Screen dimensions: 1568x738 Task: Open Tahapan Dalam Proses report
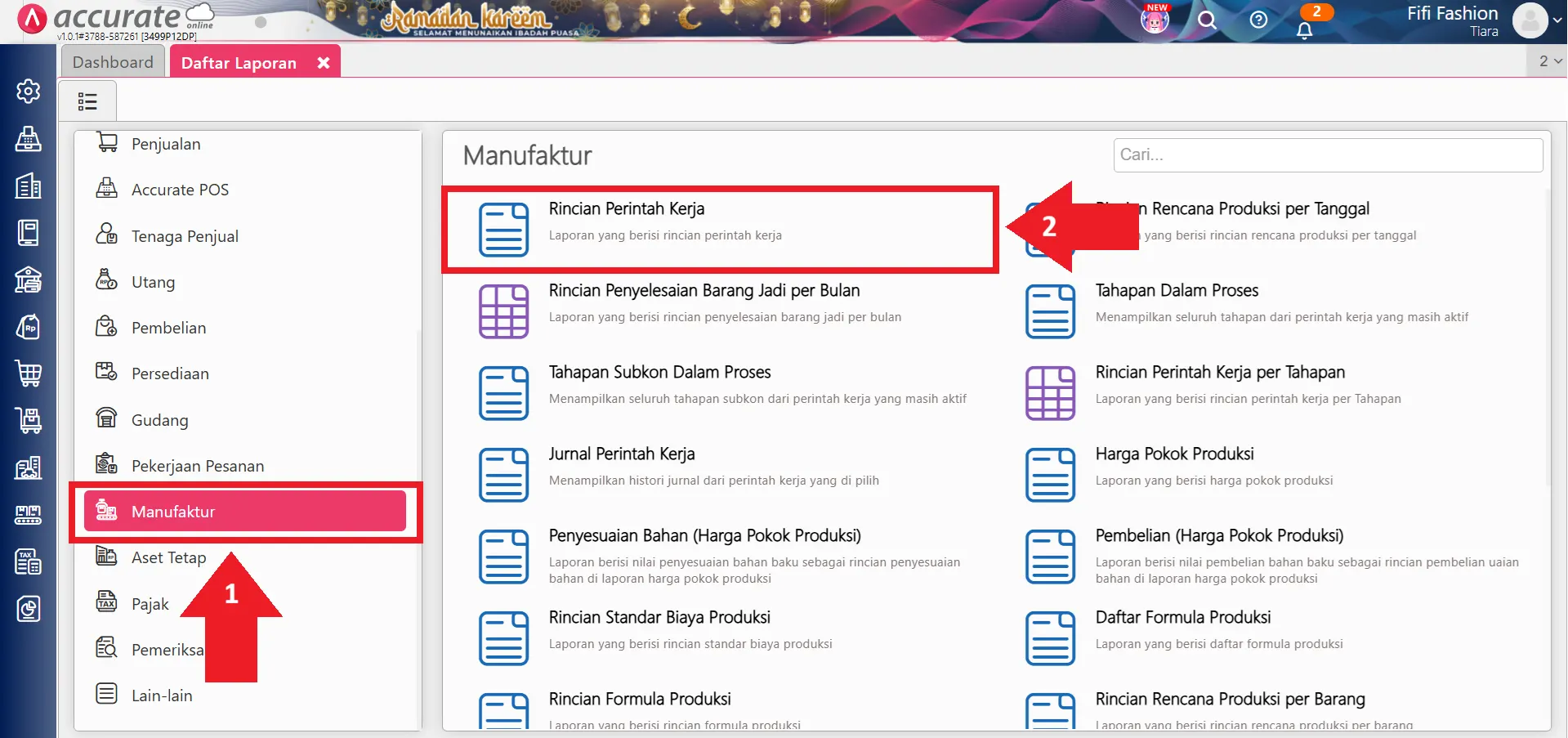1176,291
